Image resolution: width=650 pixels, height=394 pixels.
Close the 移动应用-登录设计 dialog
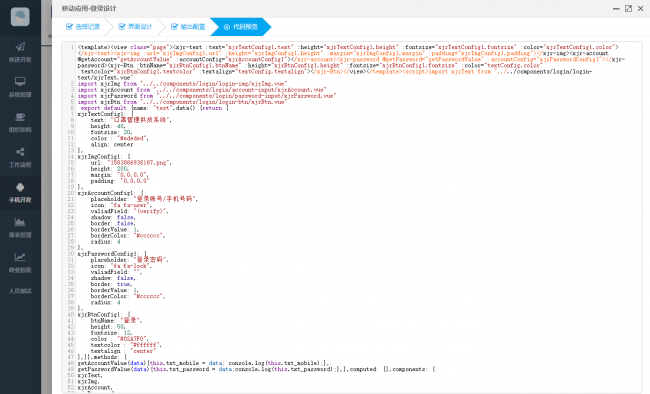tap(640, 8)
